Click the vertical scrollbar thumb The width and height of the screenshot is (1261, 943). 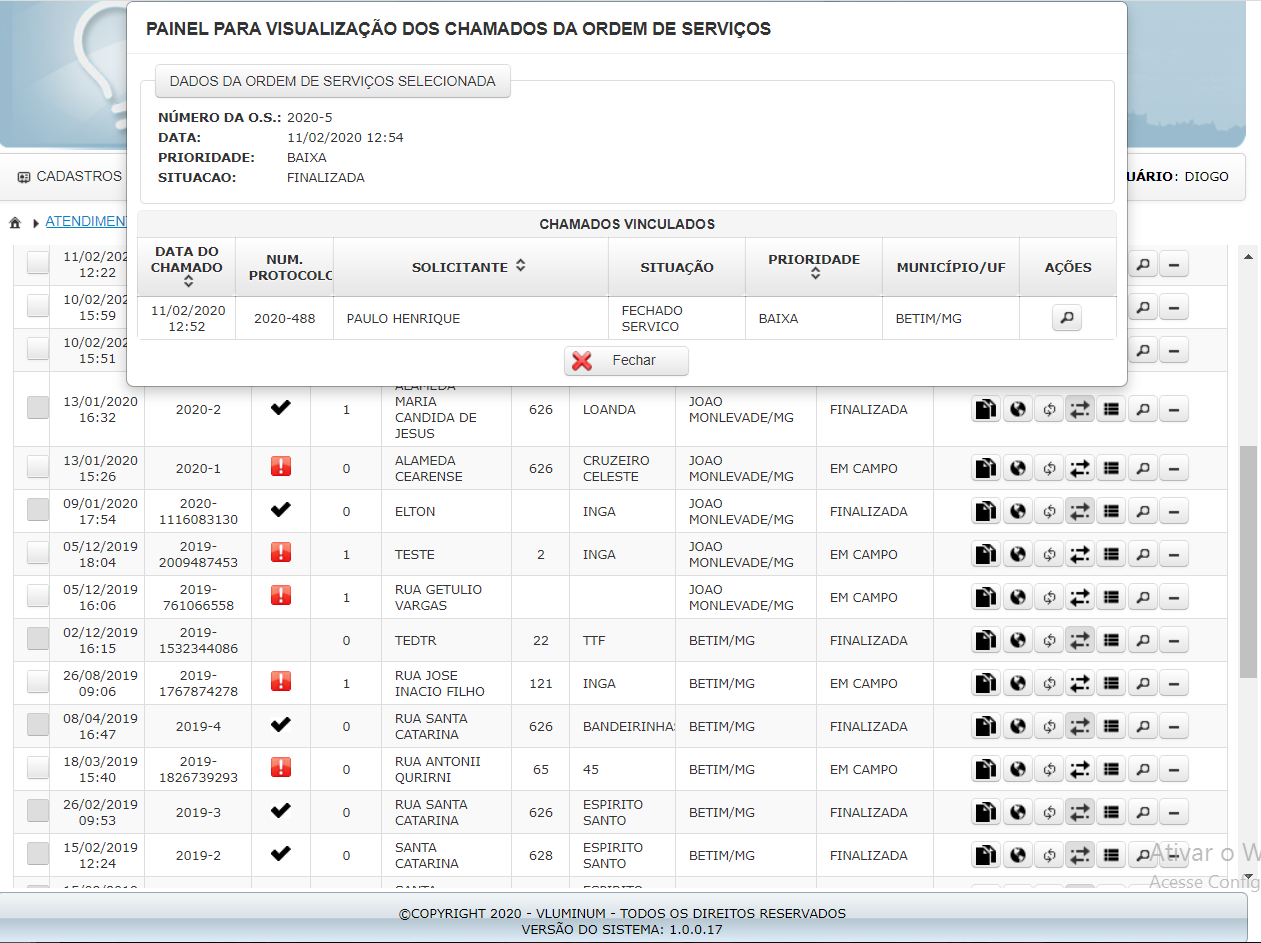tap(1248, 562)
